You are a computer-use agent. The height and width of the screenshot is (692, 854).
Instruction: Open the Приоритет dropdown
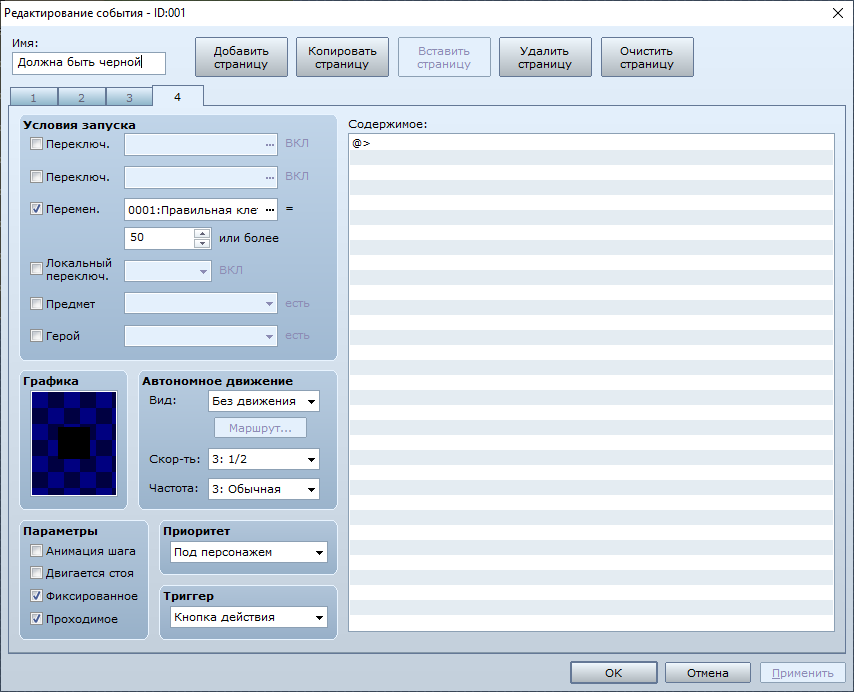tap(249, 552)
